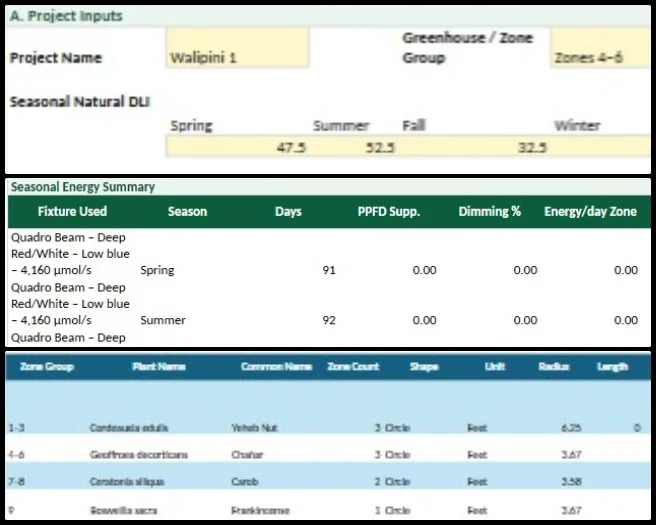Click PPFD Supp. 0.00 in the Spring row

(424, 270)
